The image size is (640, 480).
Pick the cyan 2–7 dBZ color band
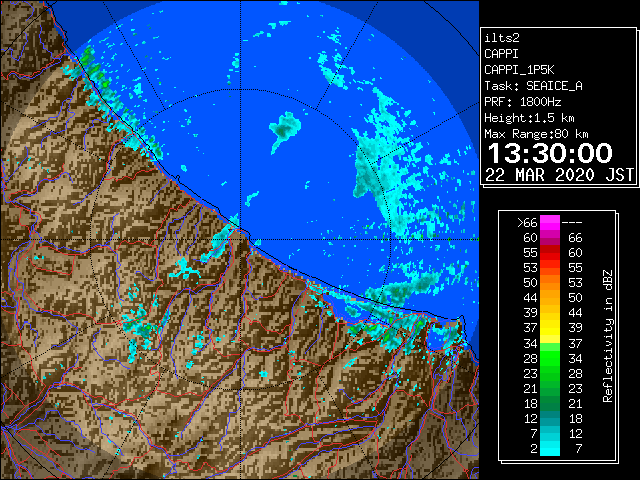click(550, 449)
